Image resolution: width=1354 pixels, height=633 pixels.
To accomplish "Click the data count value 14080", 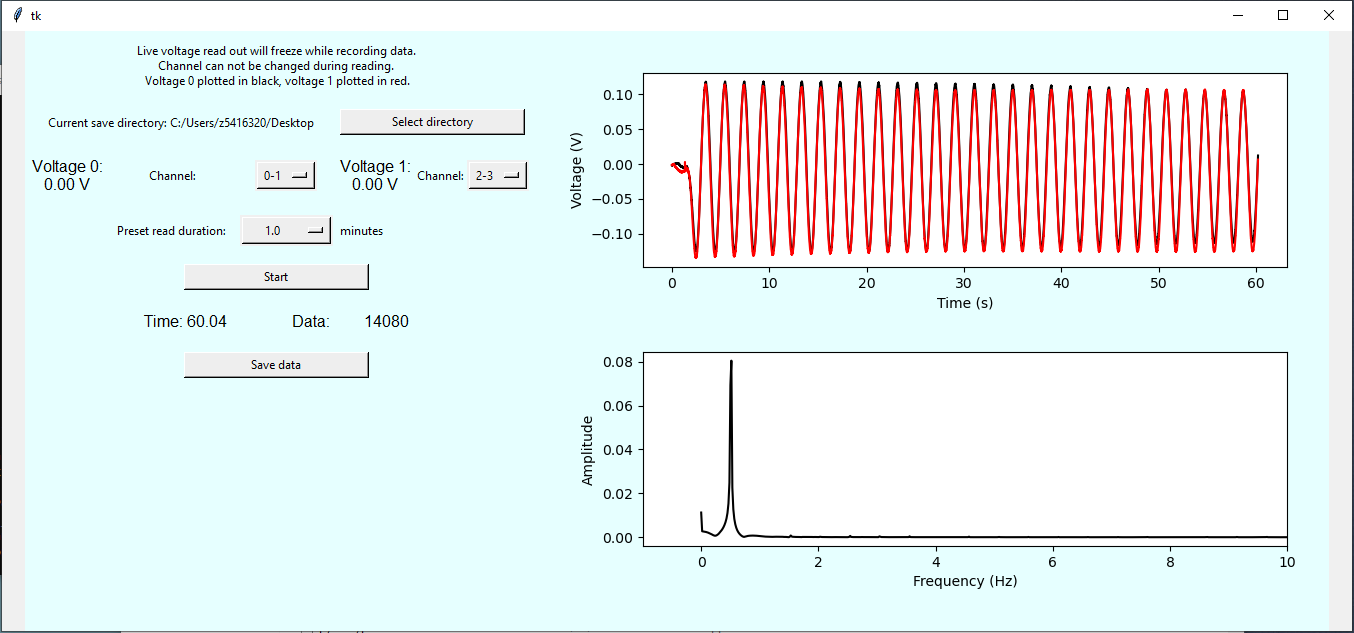I will [386, 321].
